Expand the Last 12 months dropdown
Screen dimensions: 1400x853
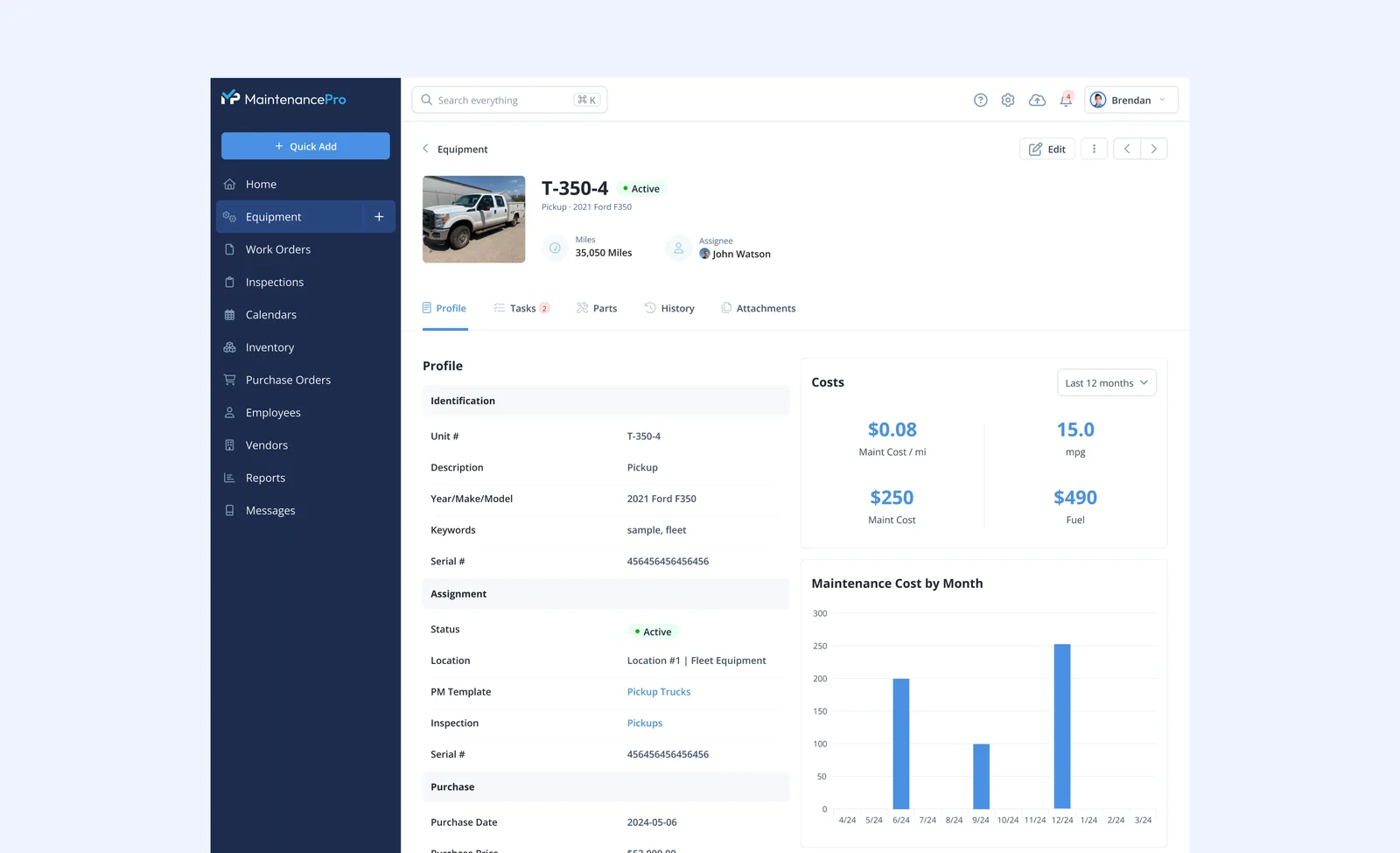click(x=1107, y=382)
